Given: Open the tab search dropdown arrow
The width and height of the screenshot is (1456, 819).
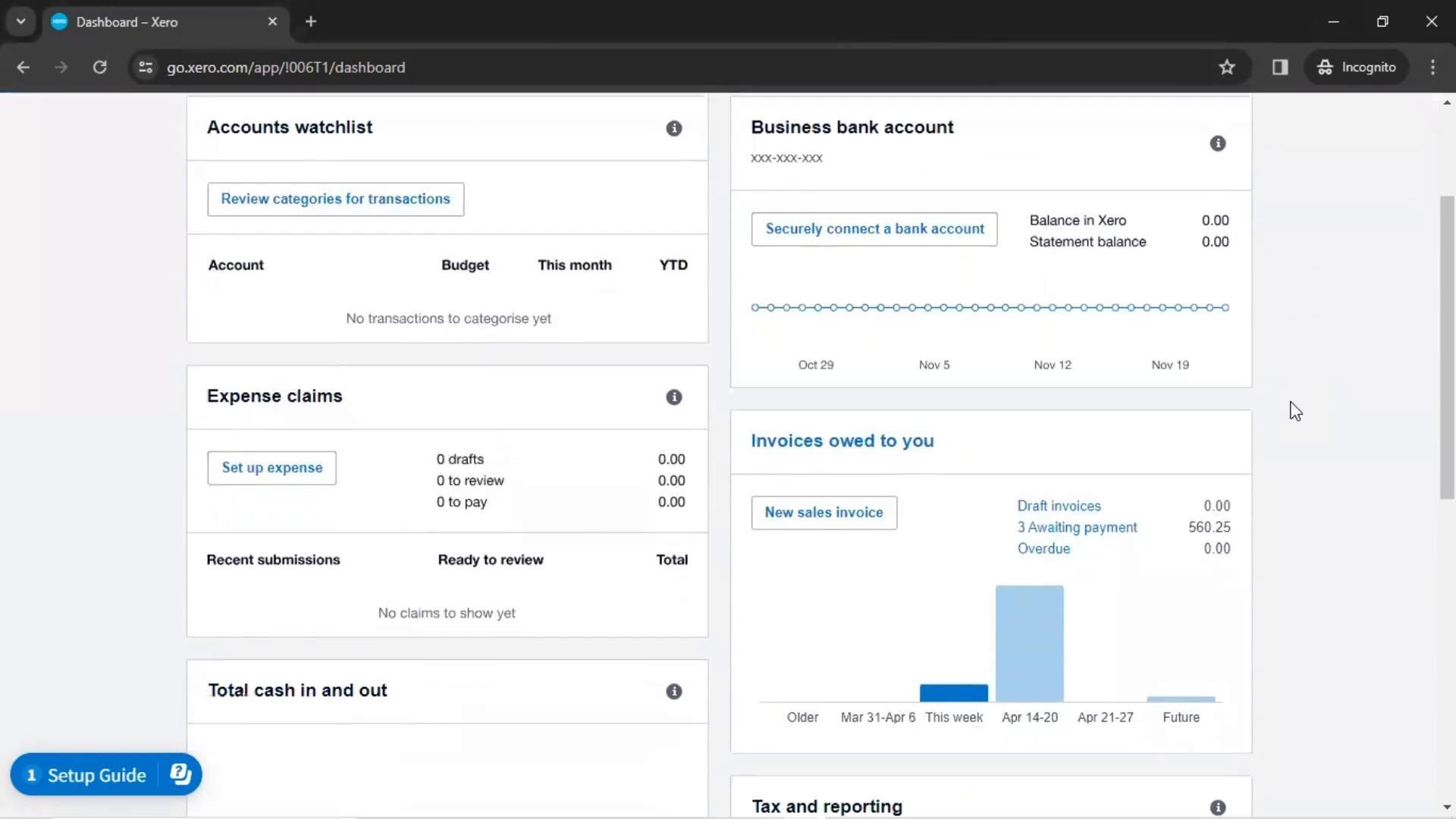Looking at the screenshot, I should click(20, 21).
